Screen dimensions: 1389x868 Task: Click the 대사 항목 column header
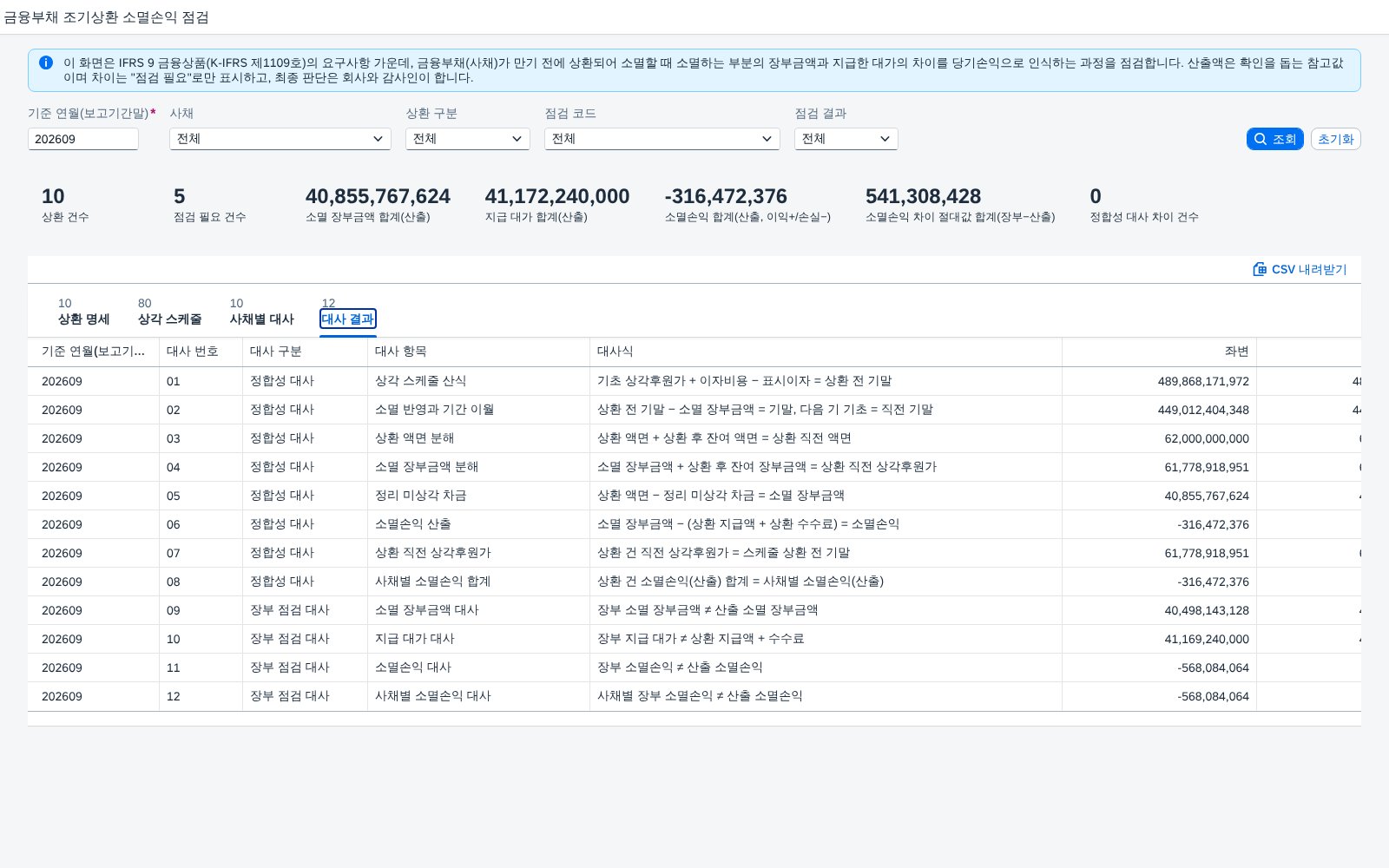pos(479,352)
